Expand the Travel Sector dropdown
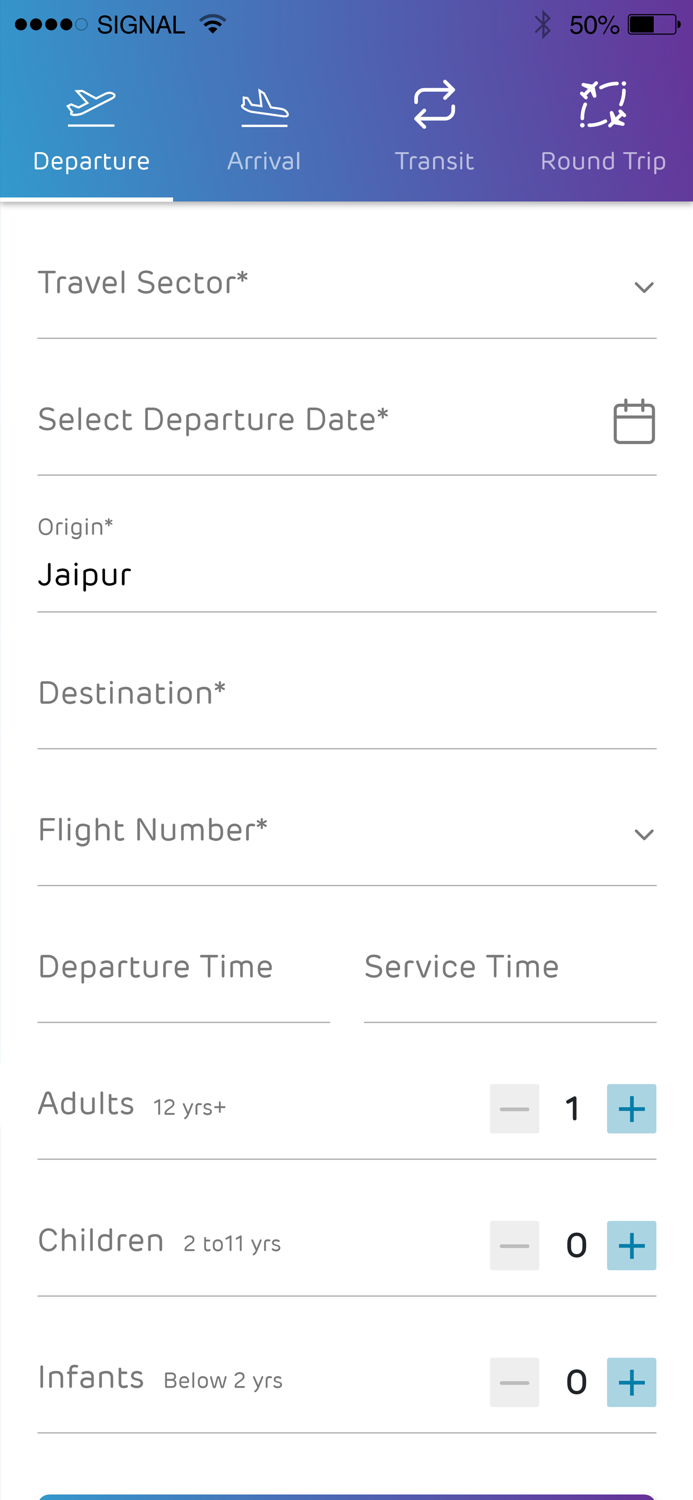 click(643, 287)
